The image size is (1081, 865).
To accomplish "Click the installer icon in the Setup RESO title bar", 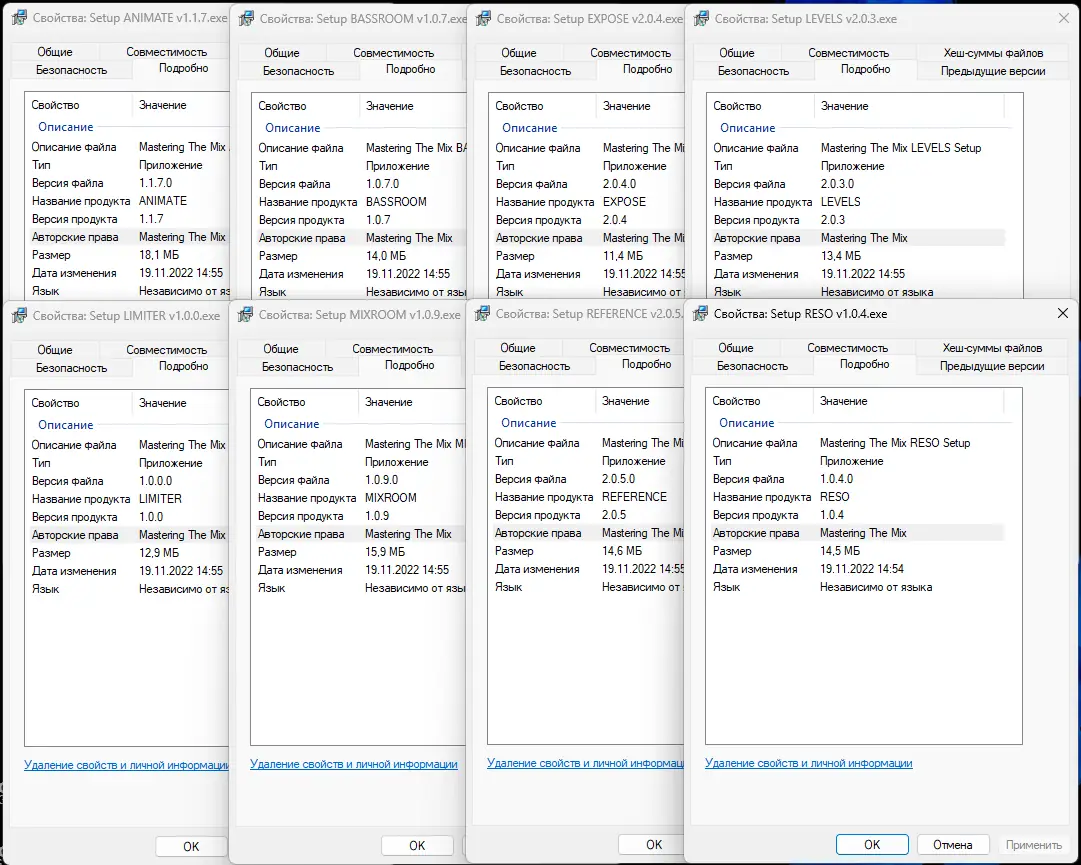I will tap(700, 314).
